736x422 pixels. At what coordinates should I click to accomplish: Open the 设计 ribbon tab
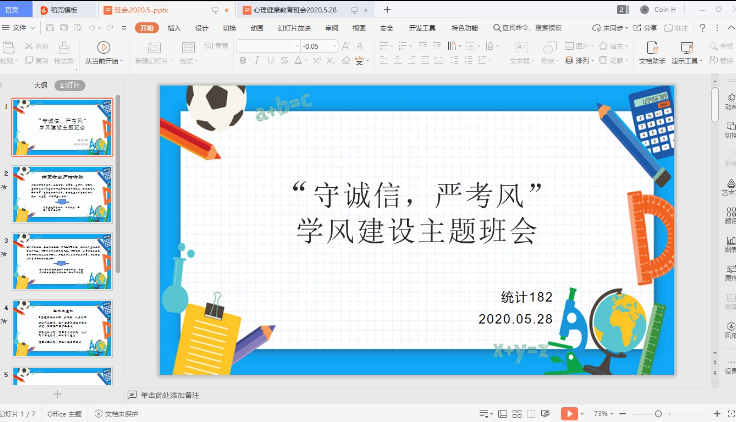[x=202, y=28]
